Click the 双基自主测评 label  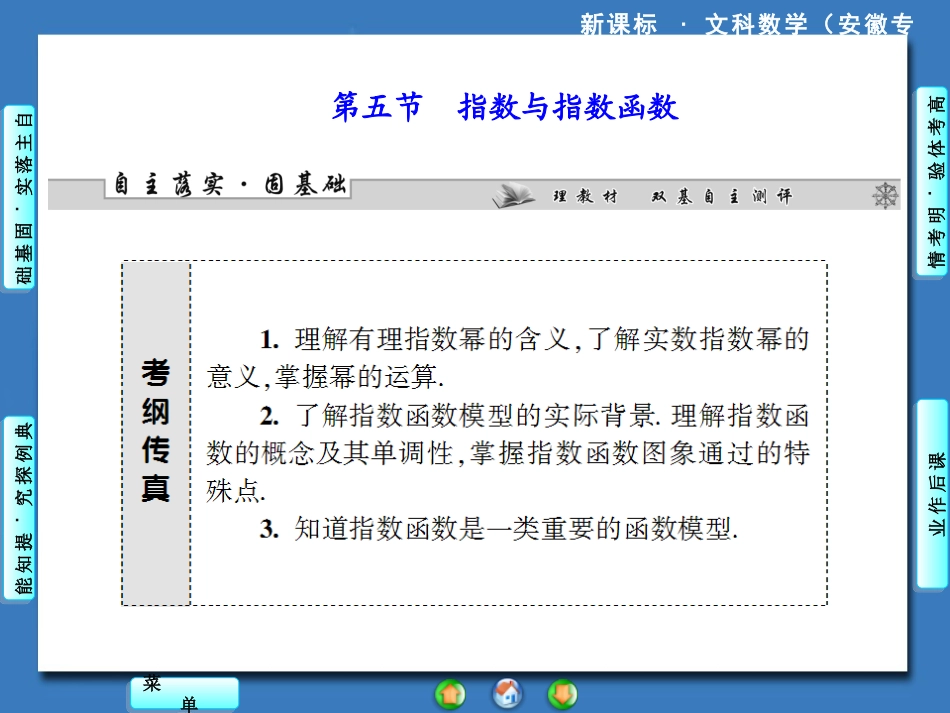click(722, 196)
